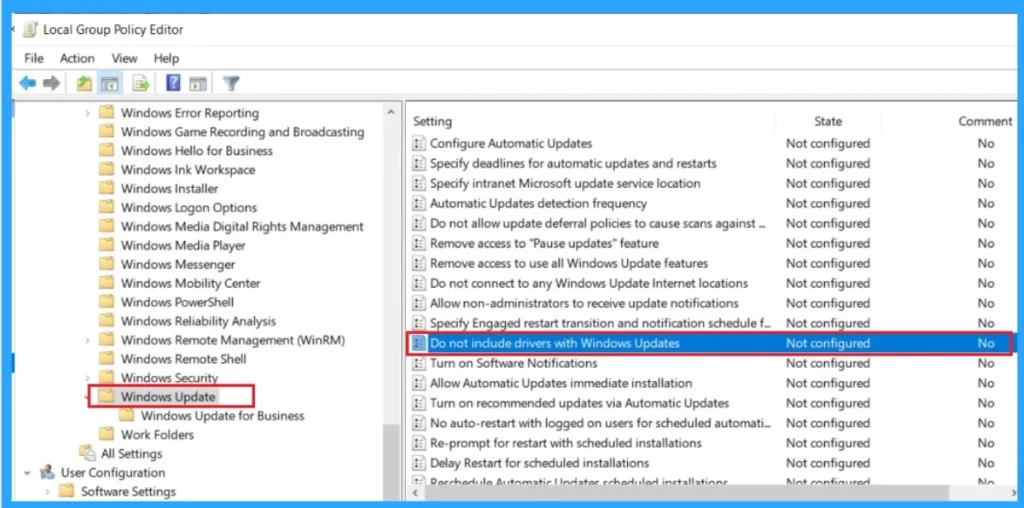Select the All Settings node icon
This screenshot has width=1024, height=508.
(86, 454)
